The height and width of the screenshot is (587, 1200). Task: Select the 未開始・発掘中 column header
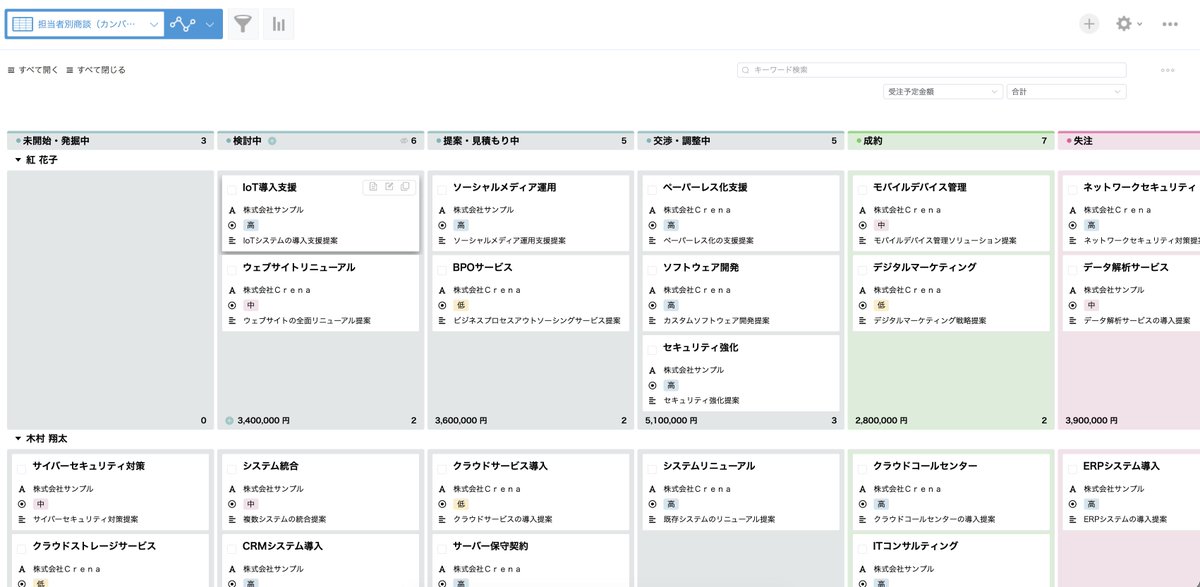tap(110, 141)
